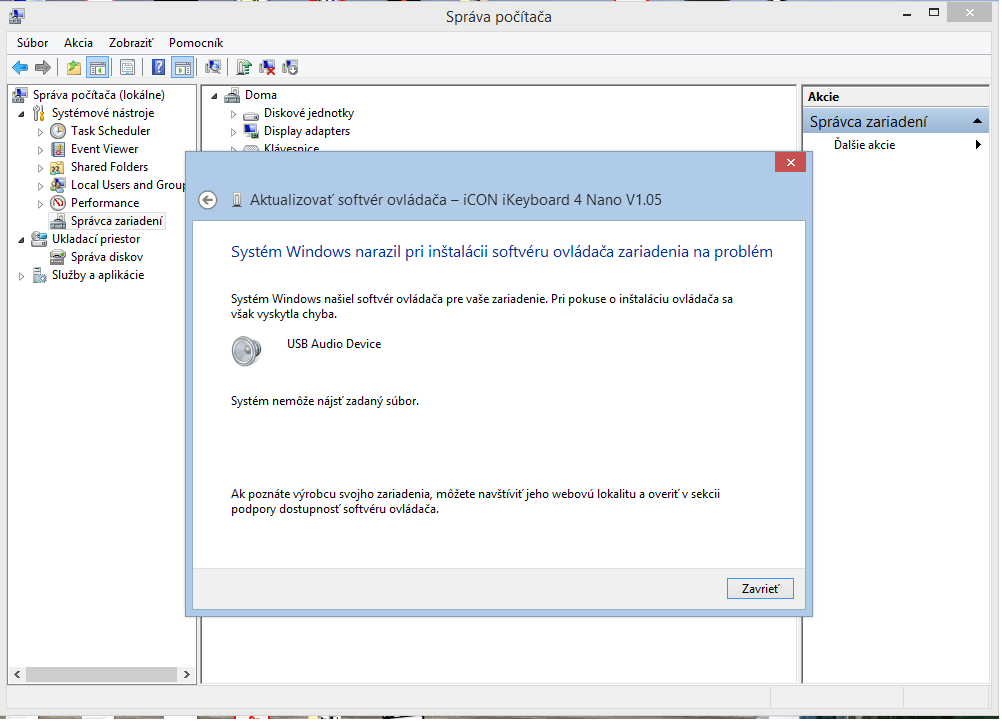
Task: Select Display adapters label in device list
Action: pos(307,131)
